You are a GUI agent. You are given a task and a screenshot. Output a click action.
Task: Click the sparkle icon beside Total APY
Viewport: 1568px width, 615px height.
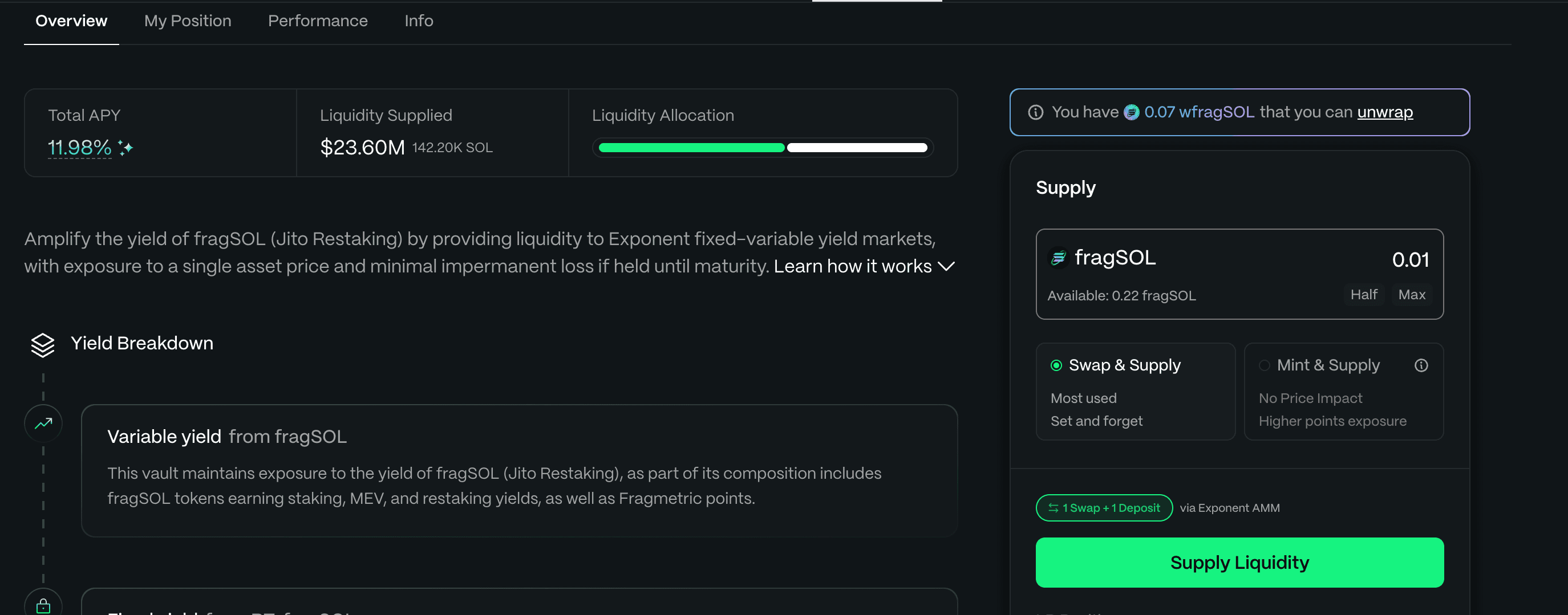tap(125, 148)
